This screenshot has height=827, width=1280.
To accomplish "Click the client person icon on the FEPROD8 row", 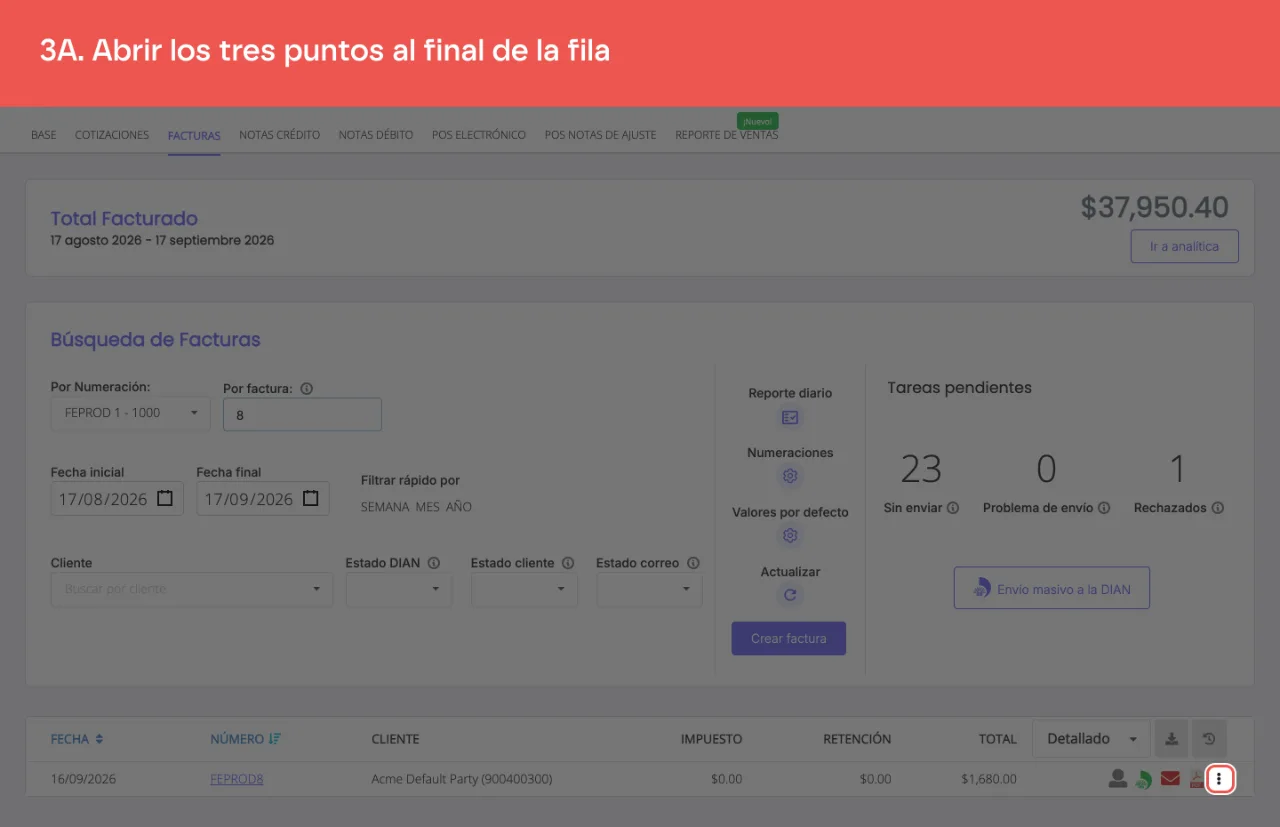I will click(x=1118, y=779).
